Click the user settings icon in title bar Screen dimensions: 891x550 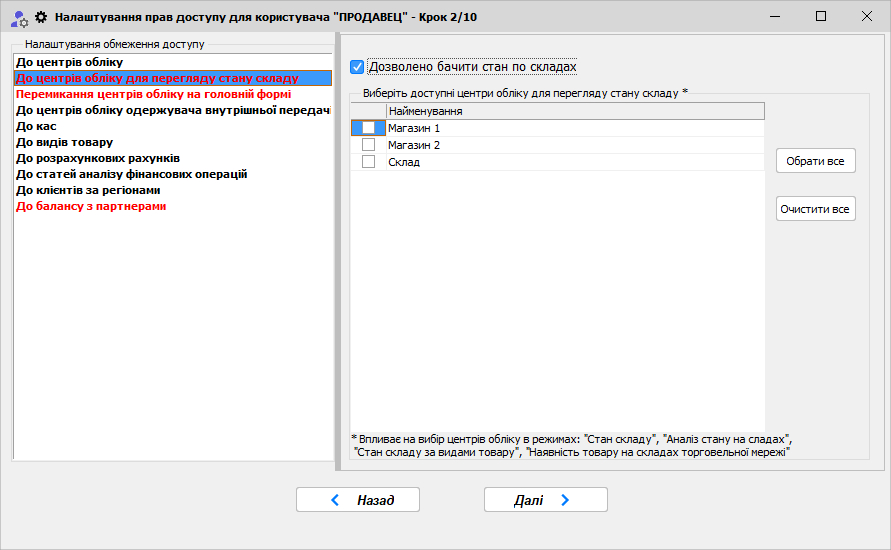[x=18, y=17]
